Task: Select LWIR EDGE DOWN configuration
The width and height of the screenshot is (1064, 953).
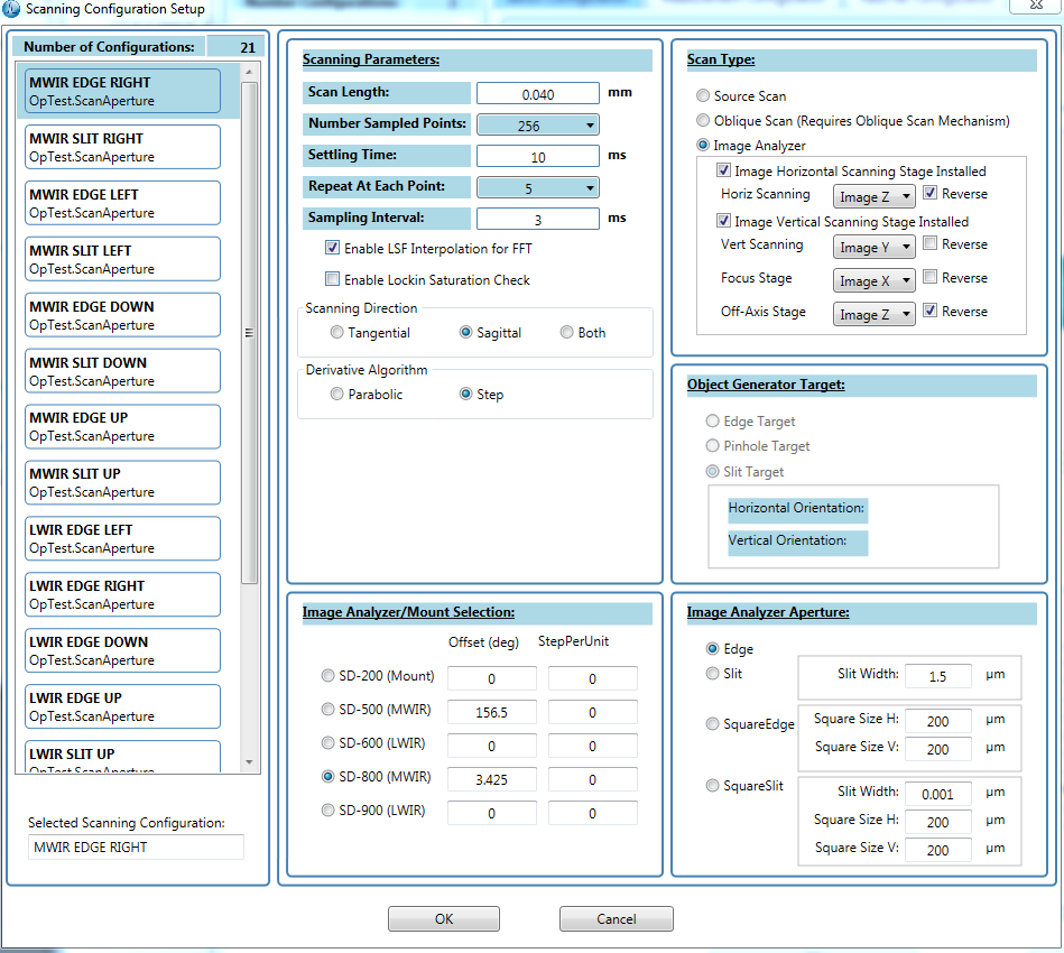Action: (119, 651)
